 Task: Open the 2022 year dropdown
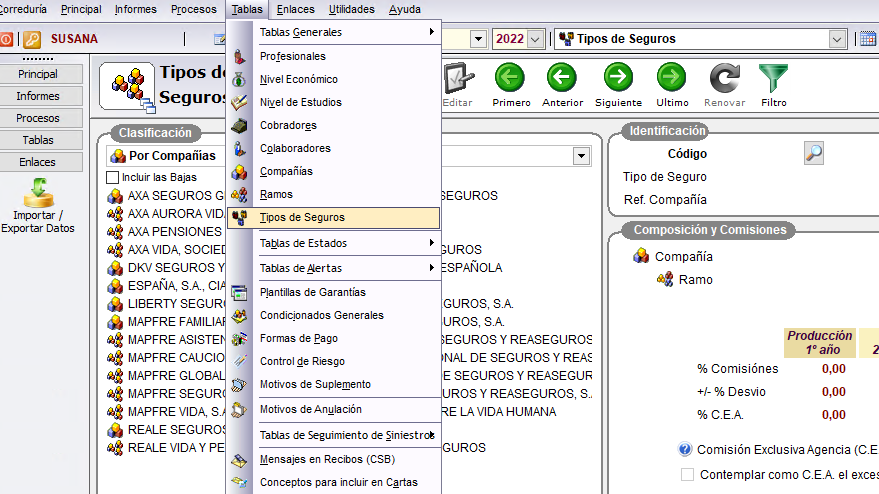pos(535,39)
